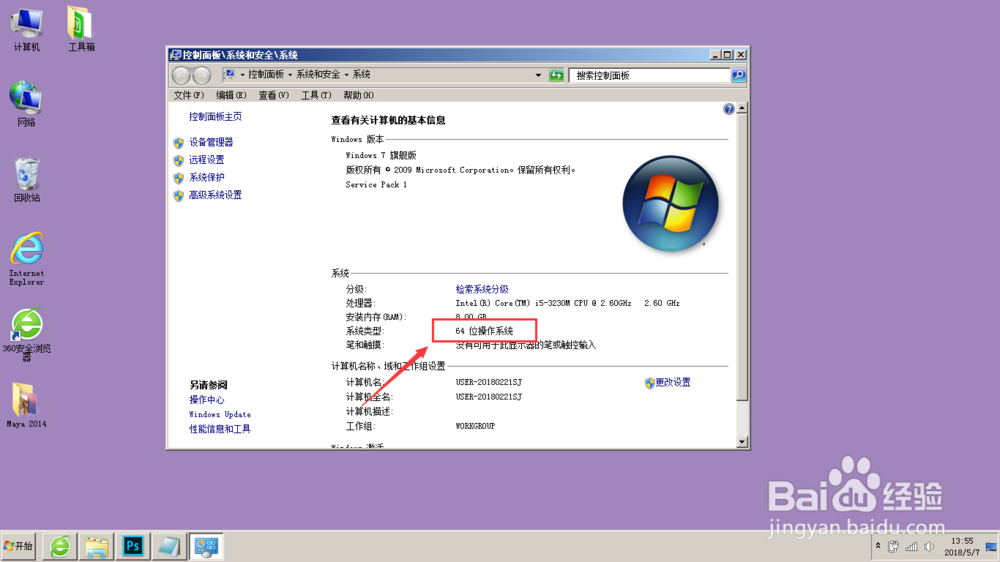Click the 检索系统分级 link
This screenshot has height=562, width=1000.
pos(482,289)
